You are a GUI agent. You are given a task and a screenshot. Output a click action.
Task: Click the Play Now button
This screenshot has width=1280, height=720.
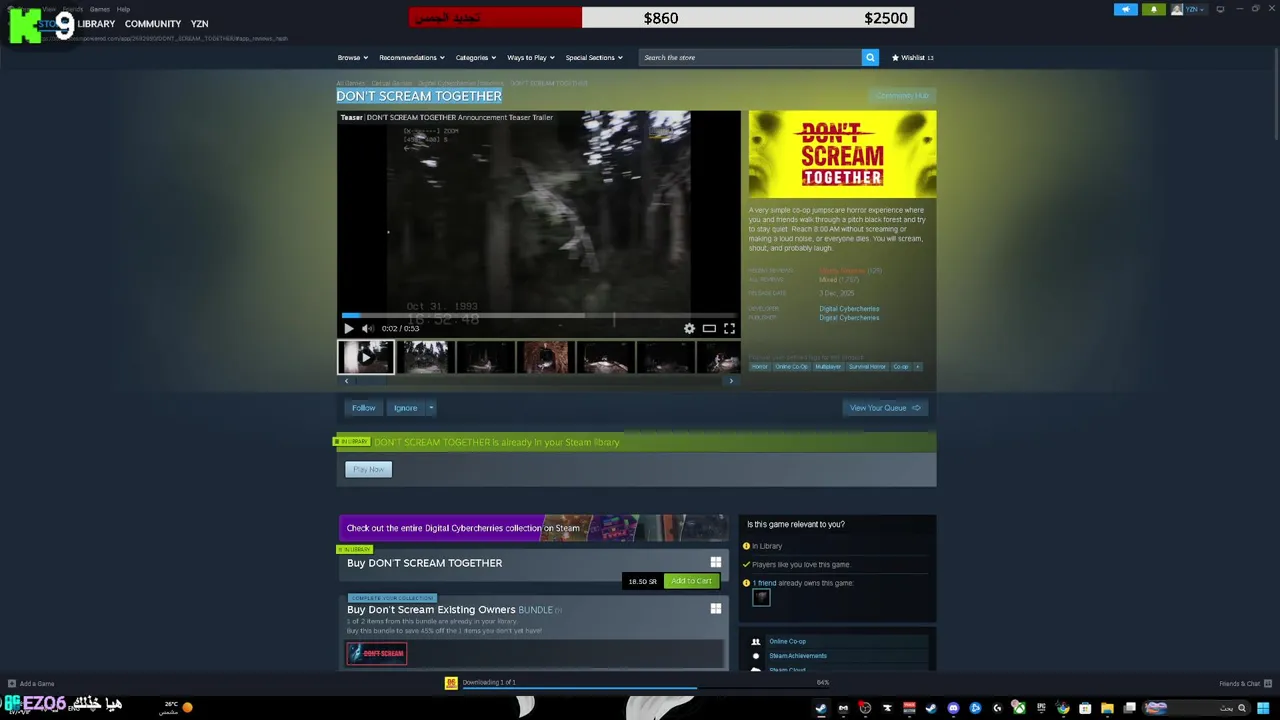[368, 469]
